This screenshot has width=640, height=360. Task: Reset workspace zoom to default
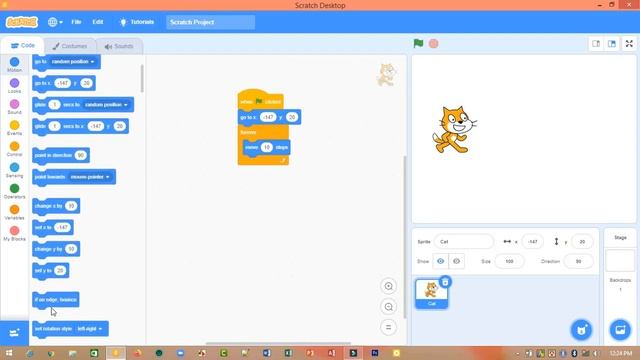click(x=389, y=327)
